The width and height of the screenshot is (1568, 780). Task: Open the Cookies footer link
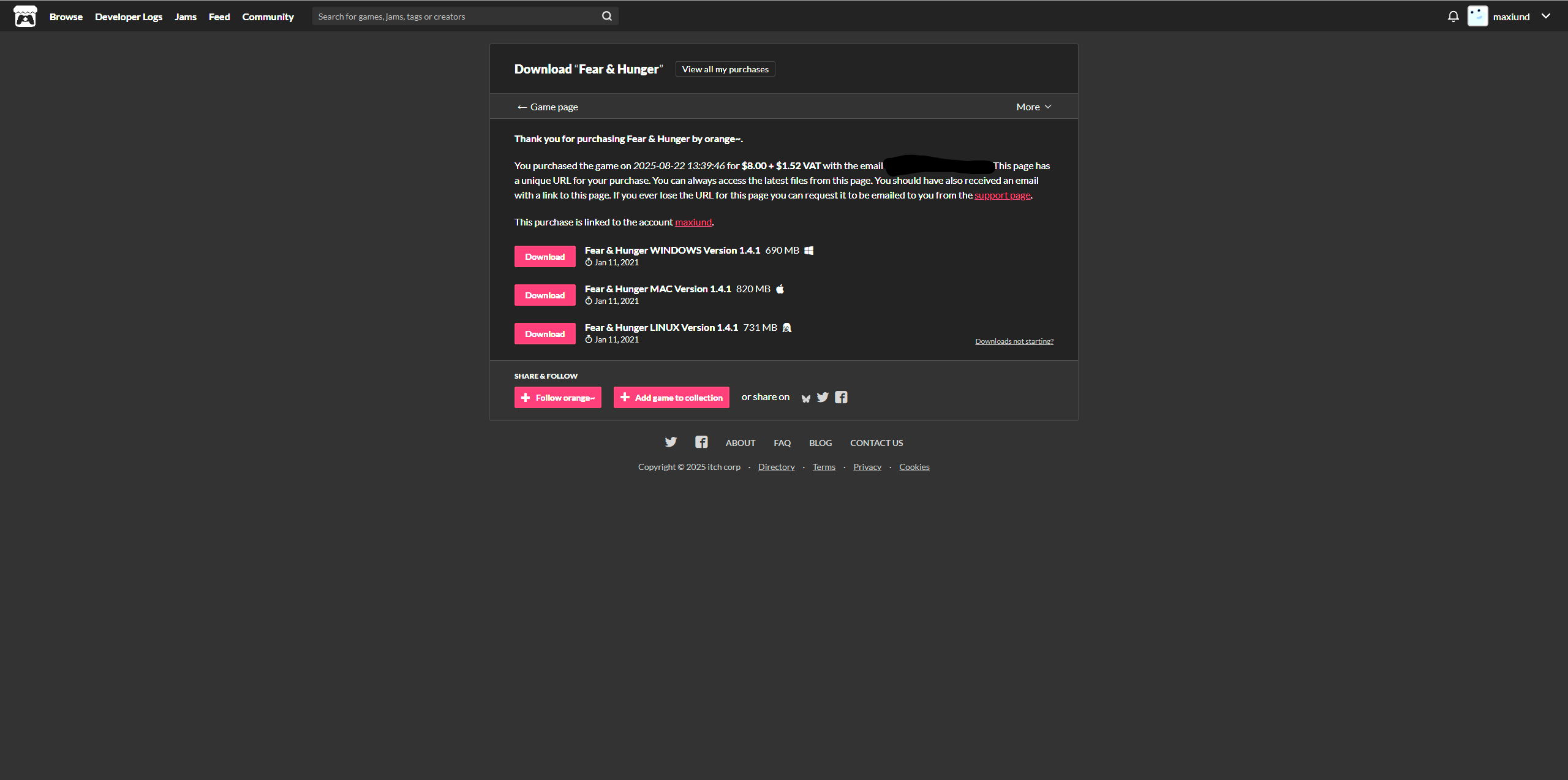(x=914, y=467)
